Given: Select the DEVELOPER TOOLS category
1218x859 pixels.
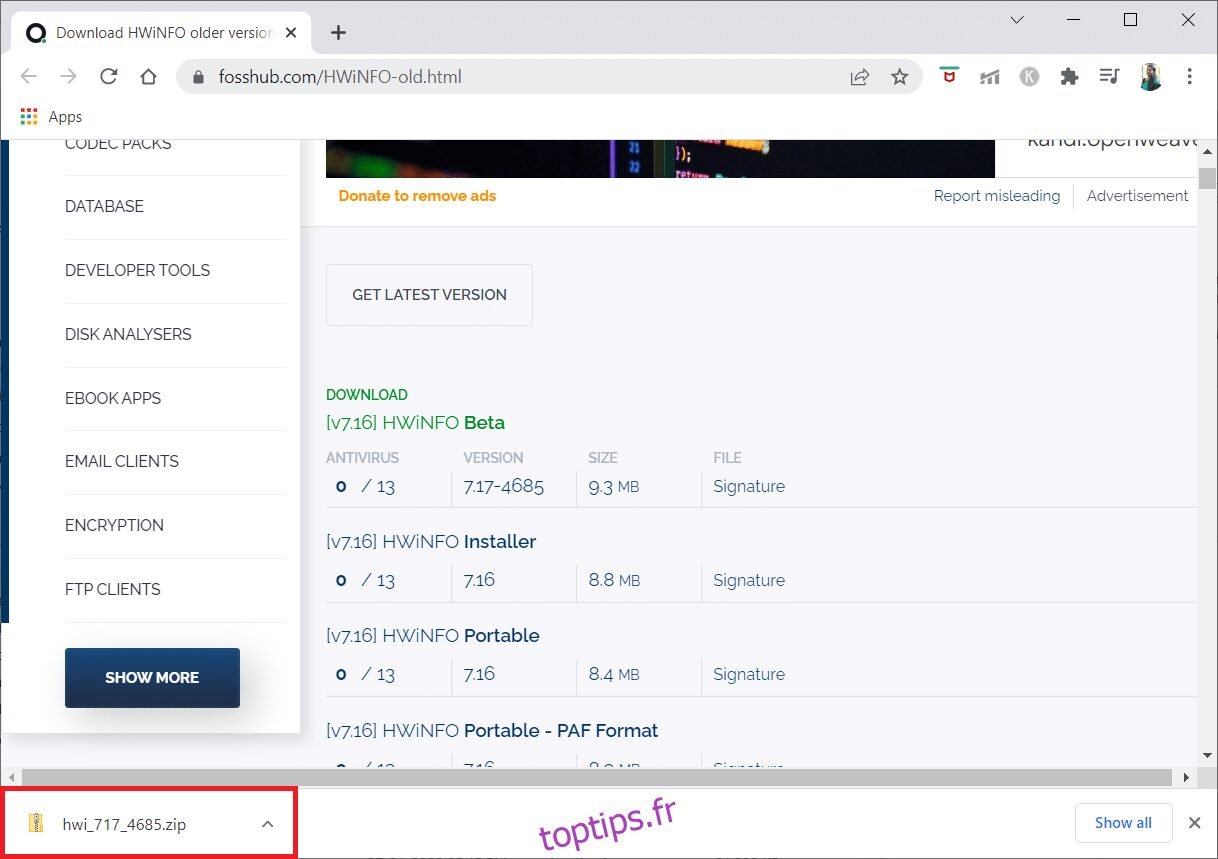Looking at the screenshot, I should [137, 270].
